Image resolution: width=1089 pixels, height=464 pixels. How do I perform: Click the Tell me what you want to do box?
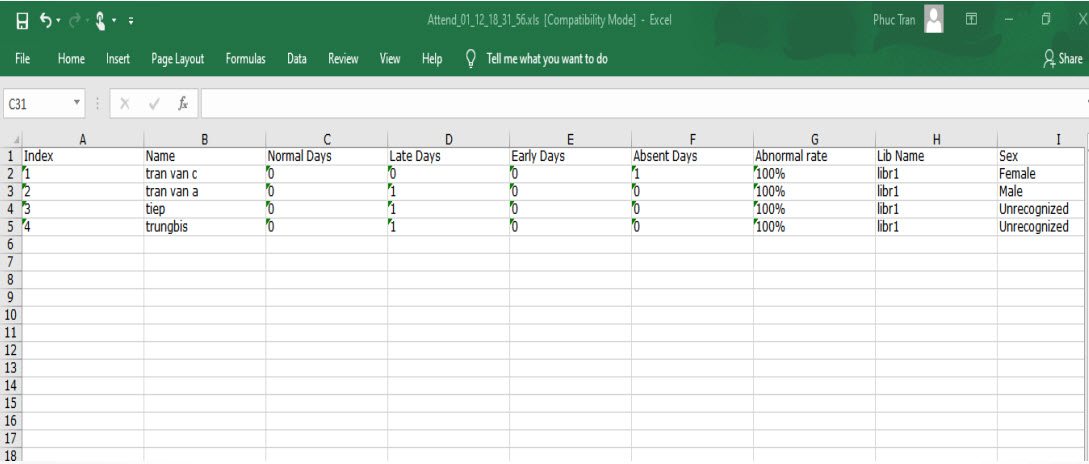click(x=546, y=59)
